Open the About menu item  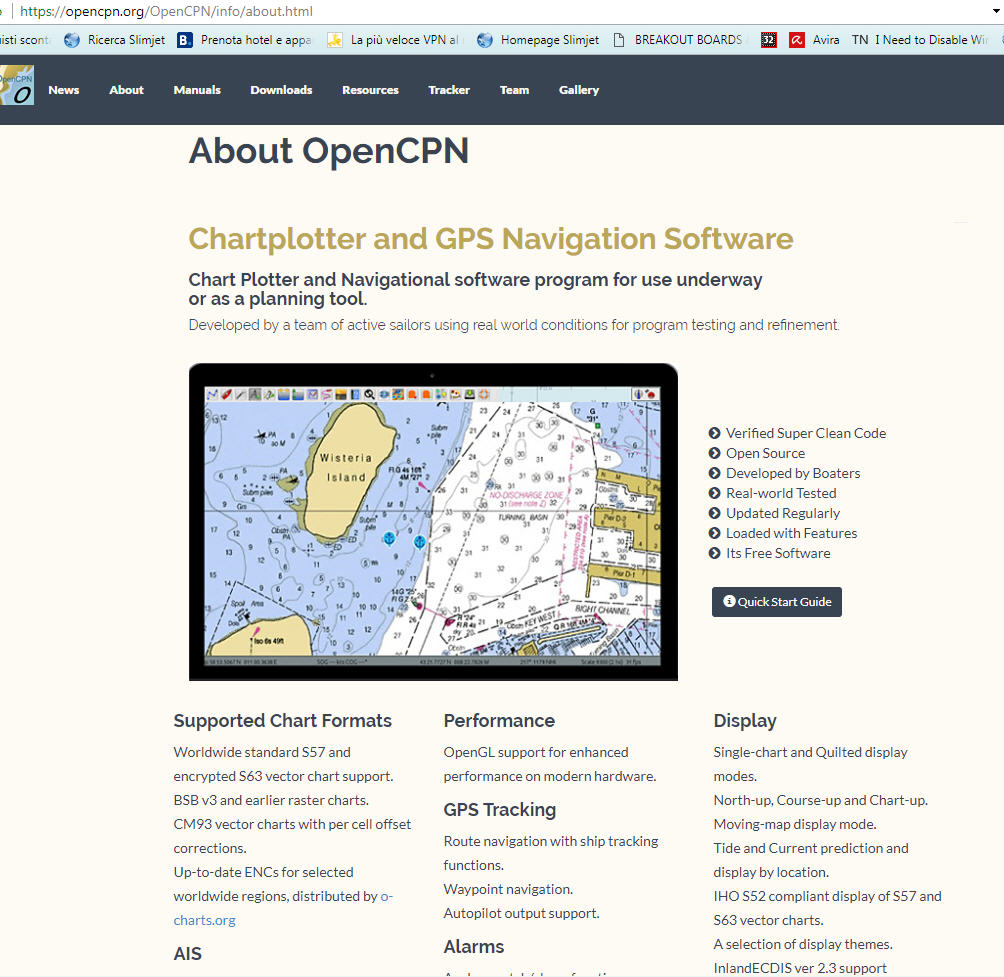tap(126, 90)
